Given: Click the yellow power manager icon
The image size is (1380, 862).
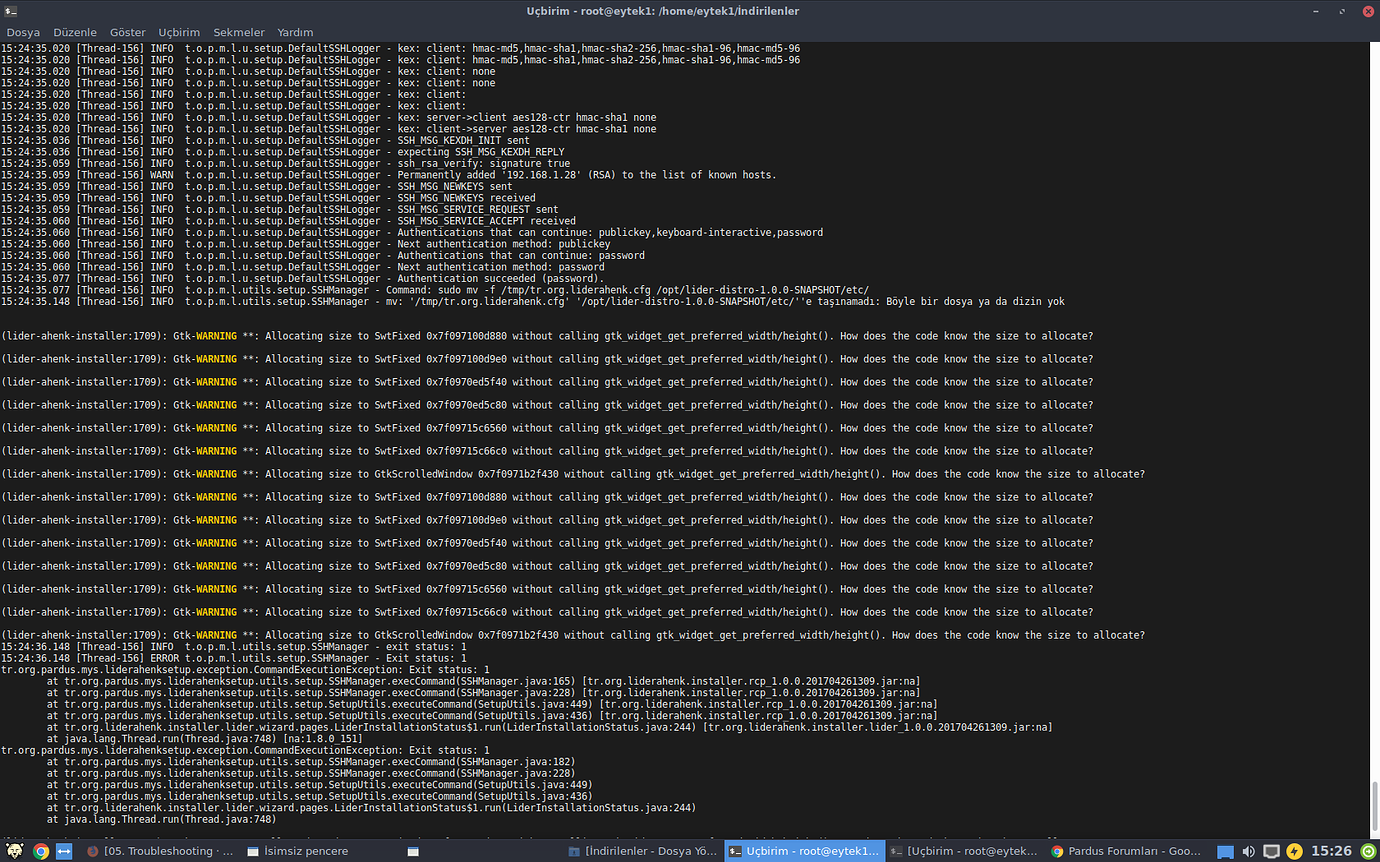Looking at the screenshot, I should [x=1294, y=851].
